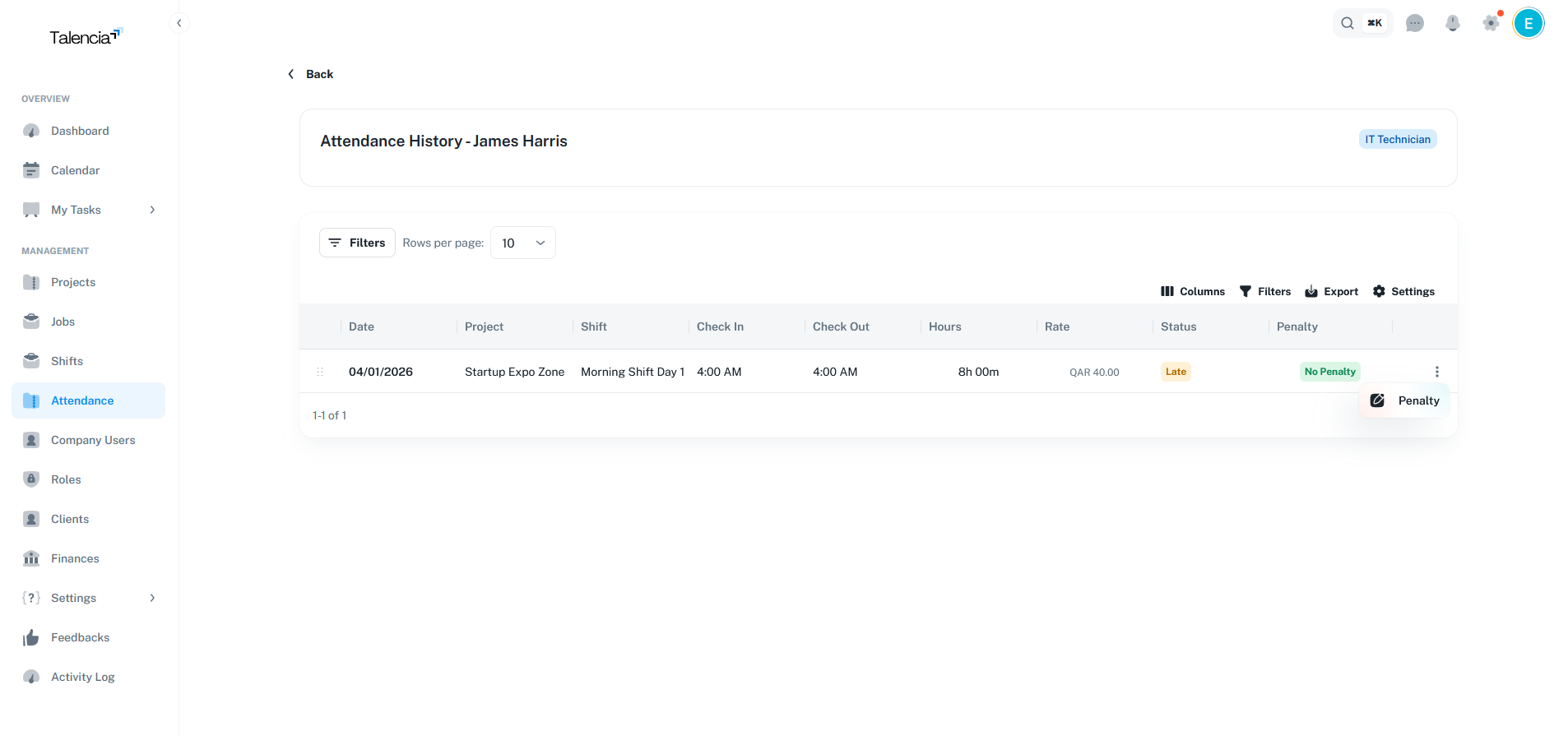The width and height of the screenshot is (1568, 736).
Task: Click the Check Out column header
Action: tap(841, 326)
